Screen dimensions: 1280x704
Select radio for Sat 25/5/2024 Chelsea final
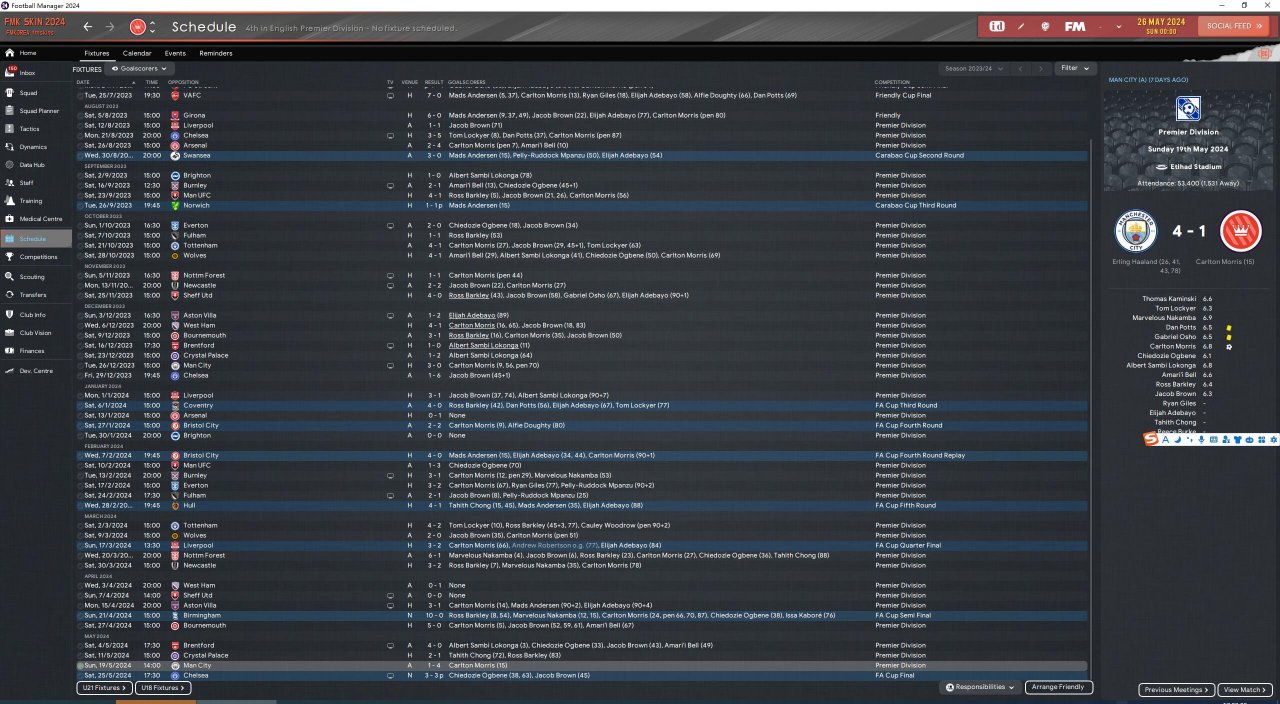tap(80, 676)
